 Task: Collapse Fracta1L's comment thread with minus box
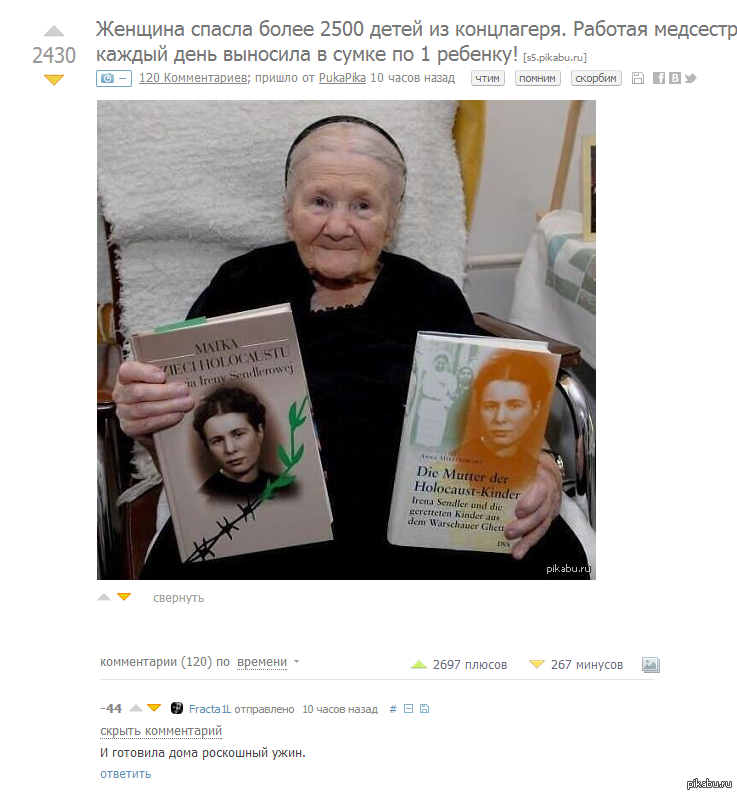pyautogui.click(x=408, y=709)
